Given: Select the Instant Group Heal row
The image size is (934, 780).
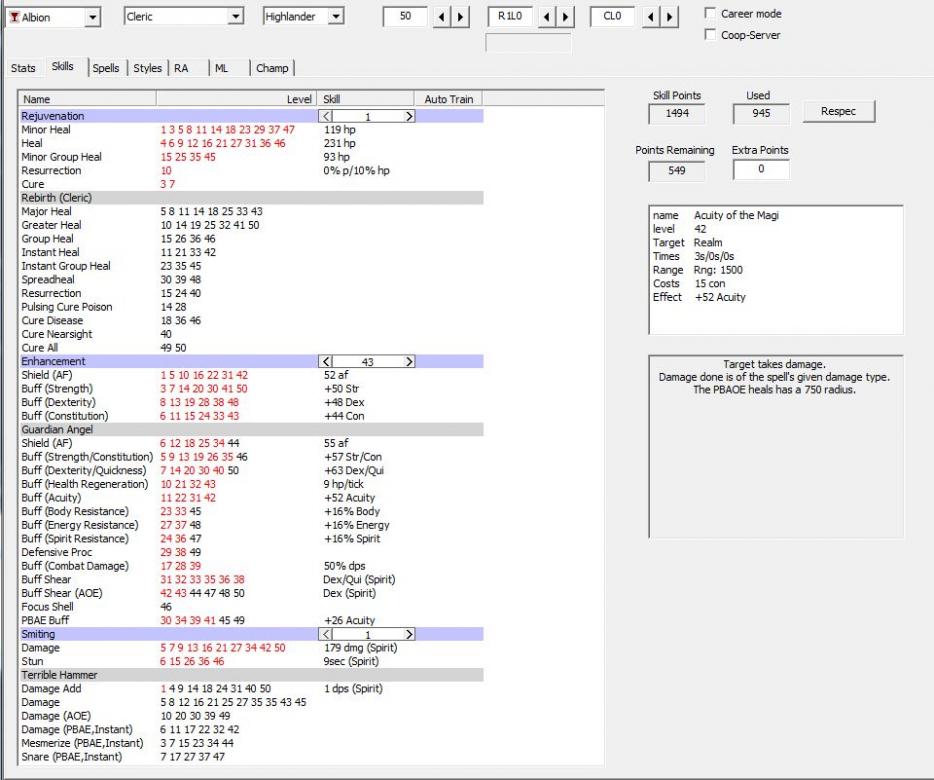Looking at the screenshot, I should tap(251, 266).
